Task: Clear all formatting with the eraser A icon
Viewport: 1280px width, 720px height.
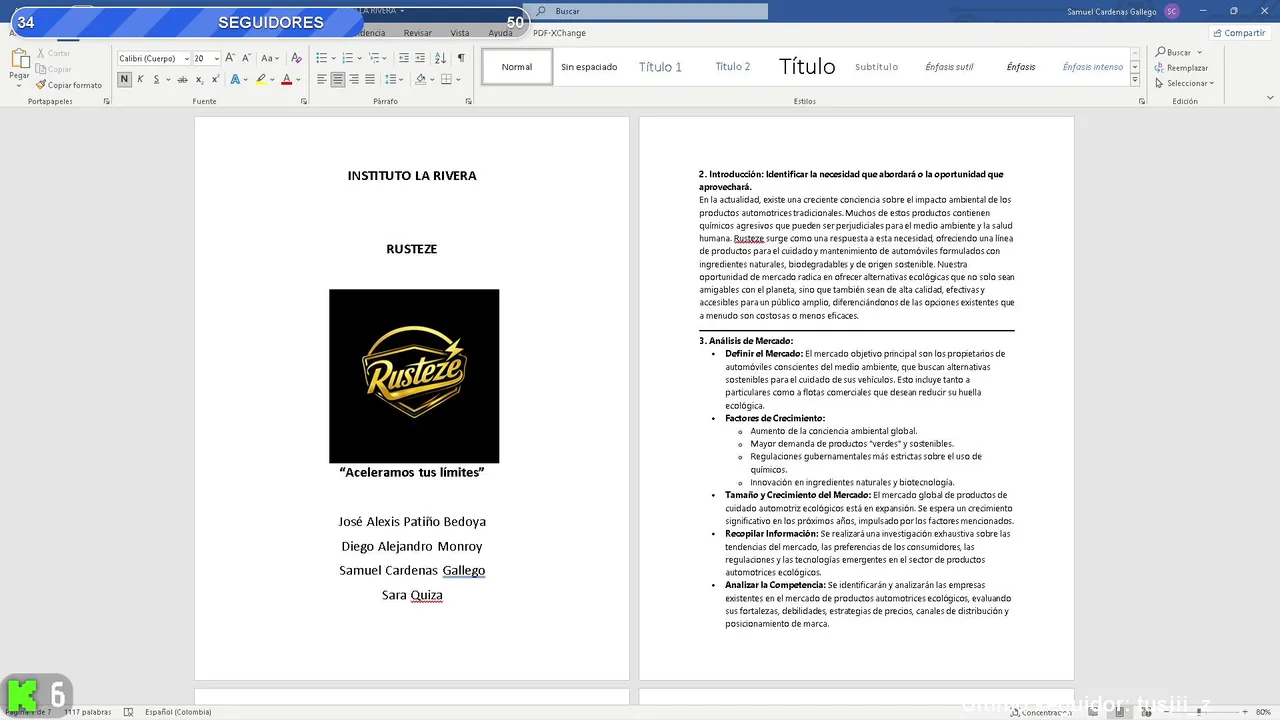Action: tap(298, 58)
